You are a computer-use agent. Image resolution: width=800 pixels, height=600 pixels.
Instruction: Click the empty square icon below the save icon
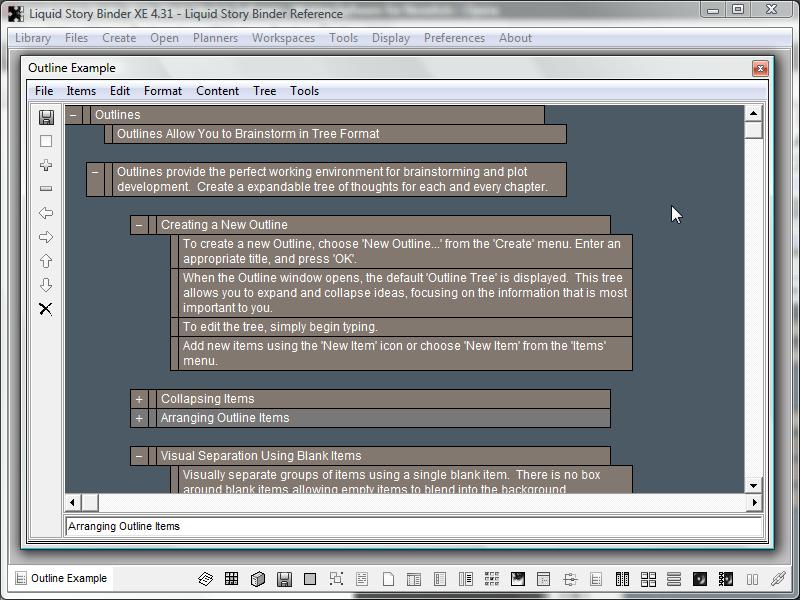click(46, 141)
